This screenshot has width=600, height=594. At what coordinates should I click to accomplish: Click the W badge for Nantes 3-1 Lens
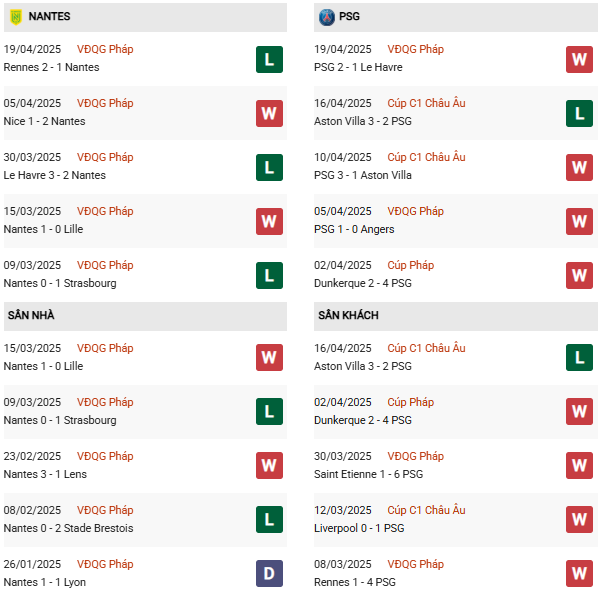click(x=269, y=466)
